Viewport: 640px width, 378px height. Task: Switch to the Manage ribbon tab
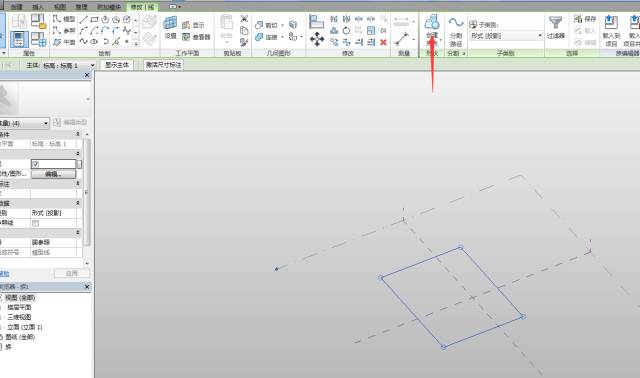81,7
